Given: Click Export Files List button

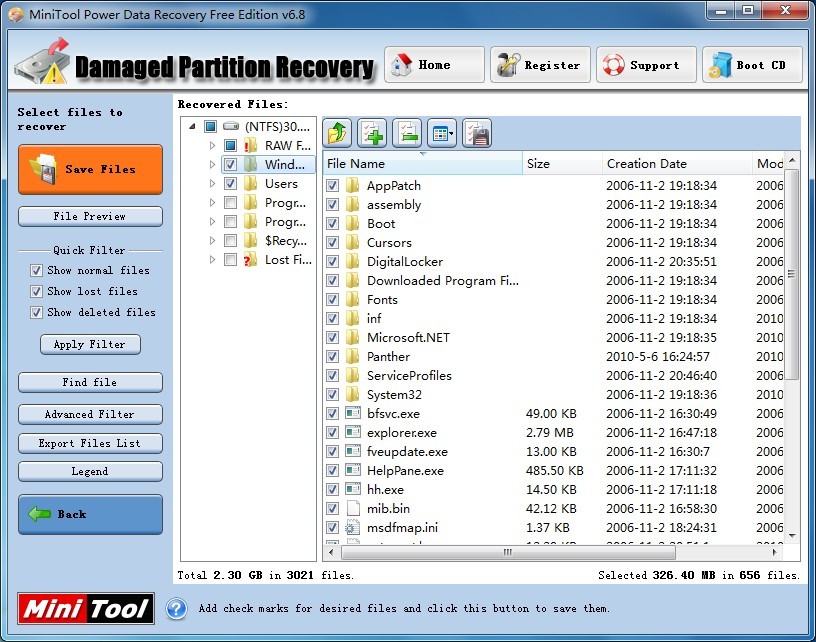Looking at the screenshot, I should (x=90, y=443).
